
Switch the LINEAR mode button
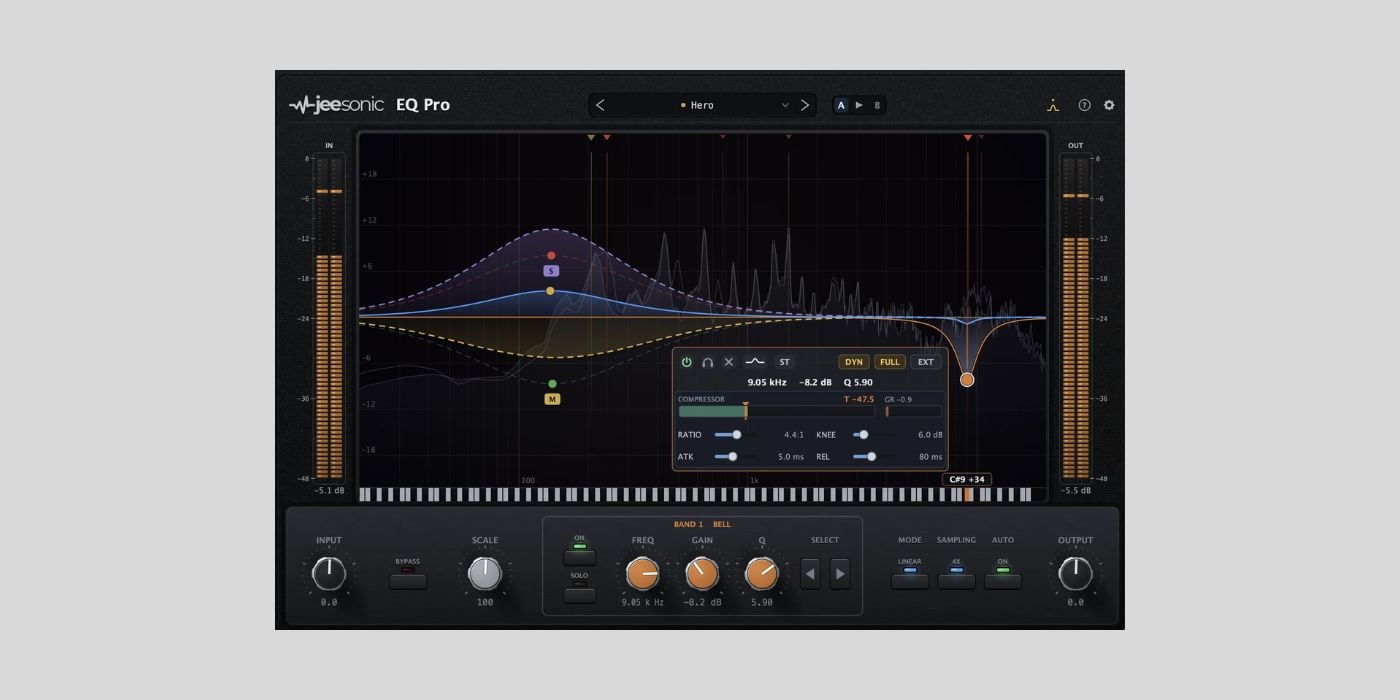pyautogui.click(x=910, y=580)
